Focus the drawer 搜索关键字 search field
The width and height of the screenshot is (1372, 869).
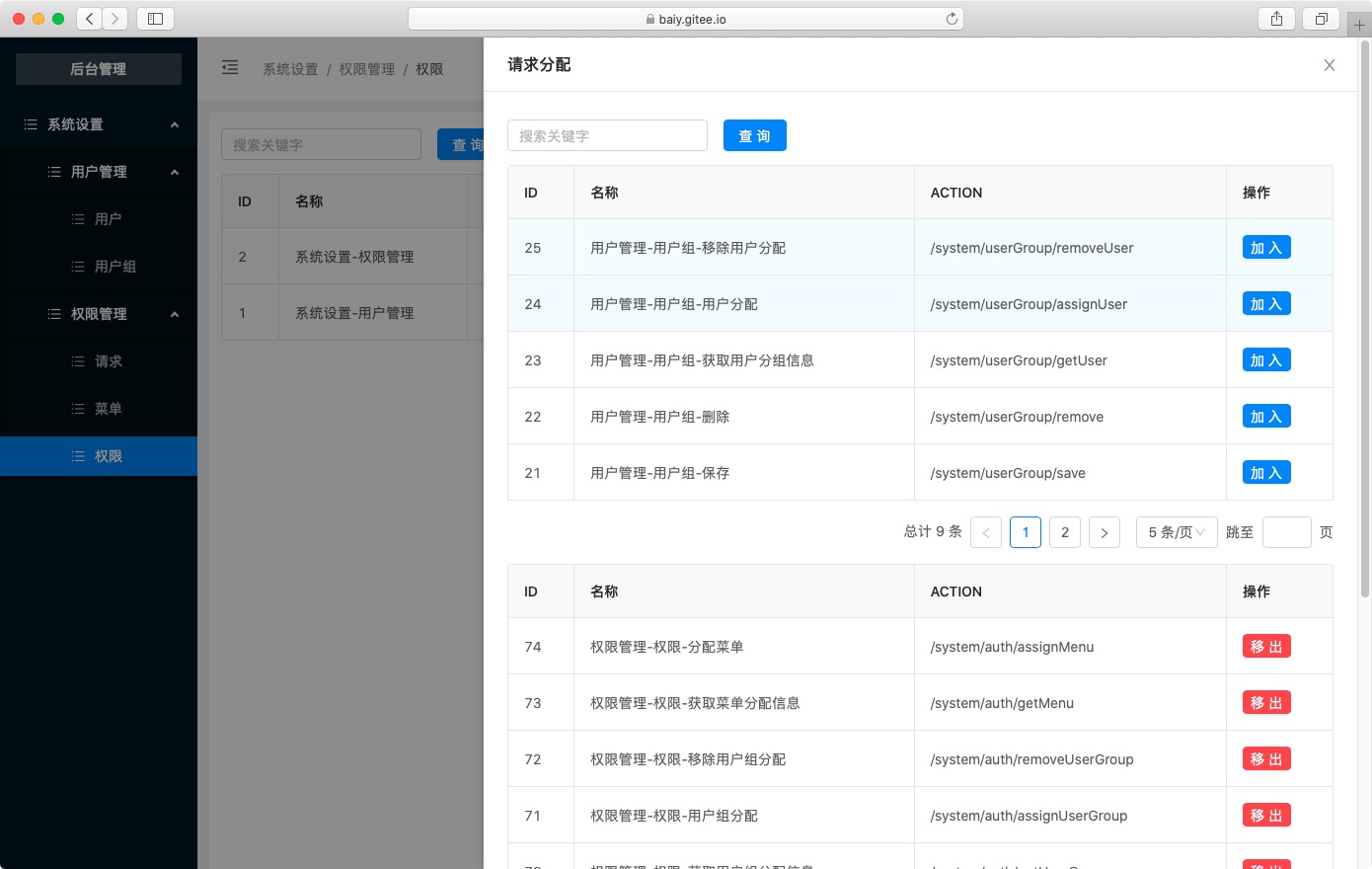pos(607,135)
